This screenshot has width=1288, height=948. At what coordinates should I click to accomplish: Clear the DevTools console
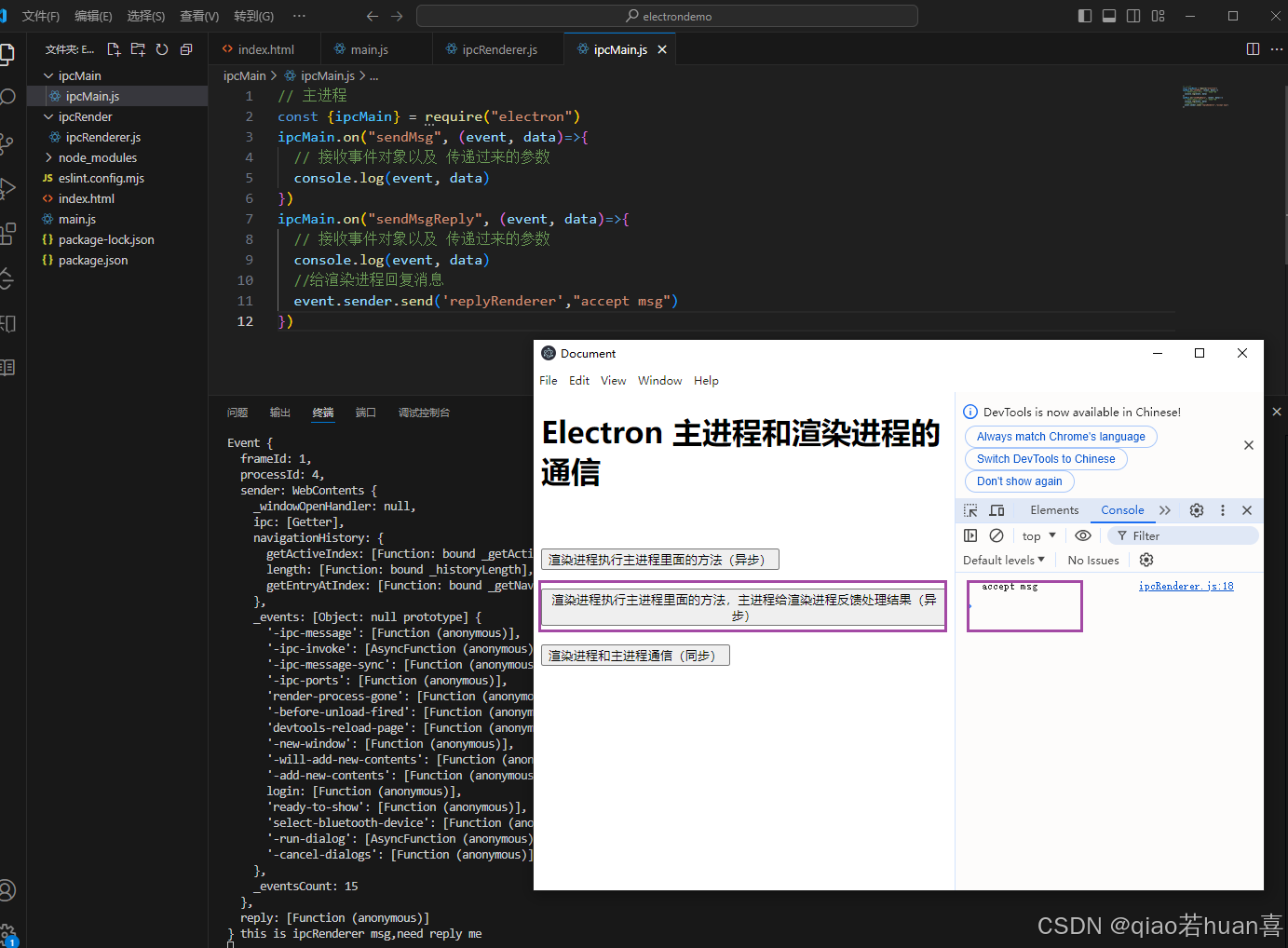(997, 535)
